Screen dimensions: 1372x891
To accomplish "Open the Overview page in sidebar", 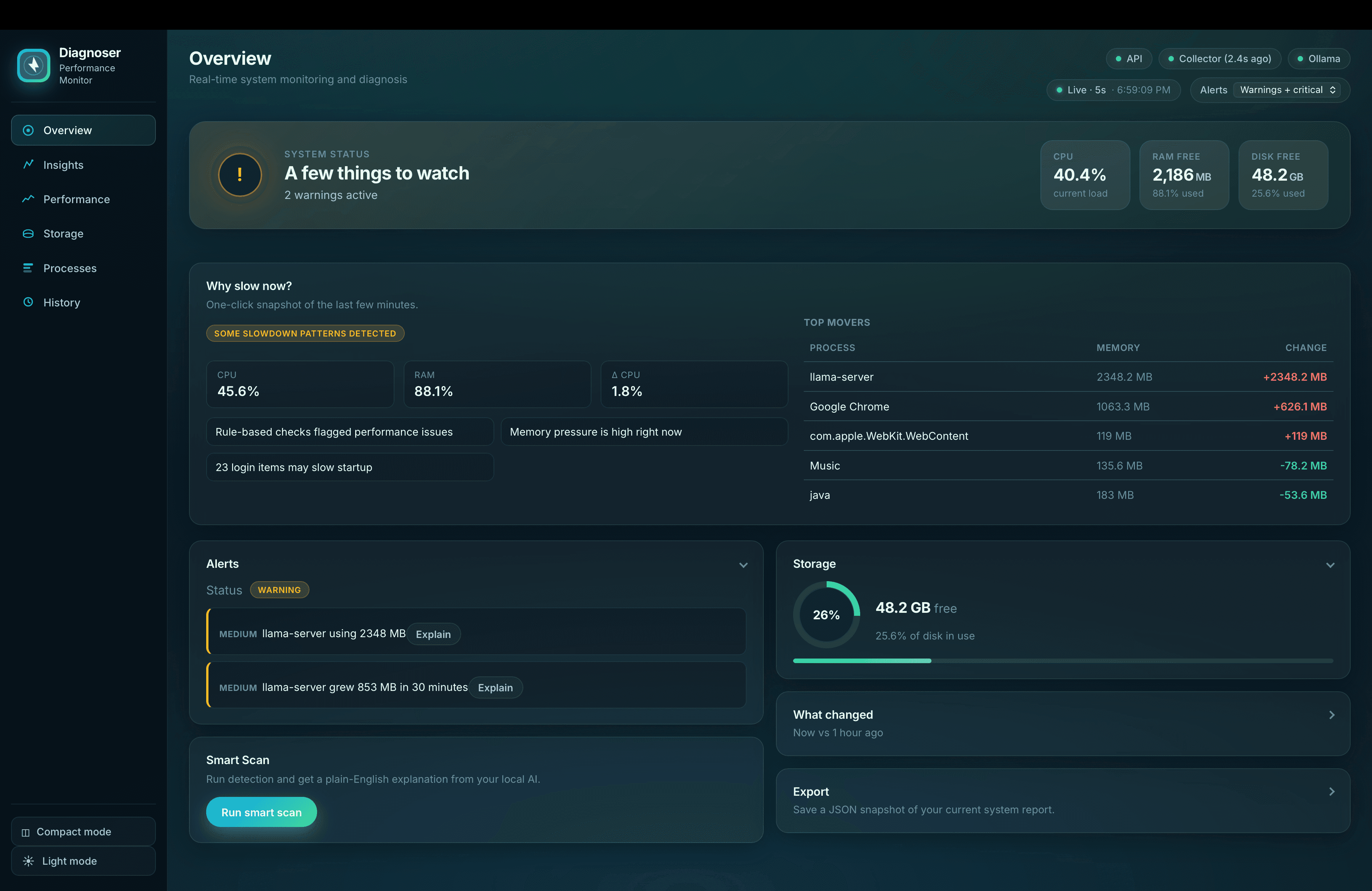I will click(83, 130).
